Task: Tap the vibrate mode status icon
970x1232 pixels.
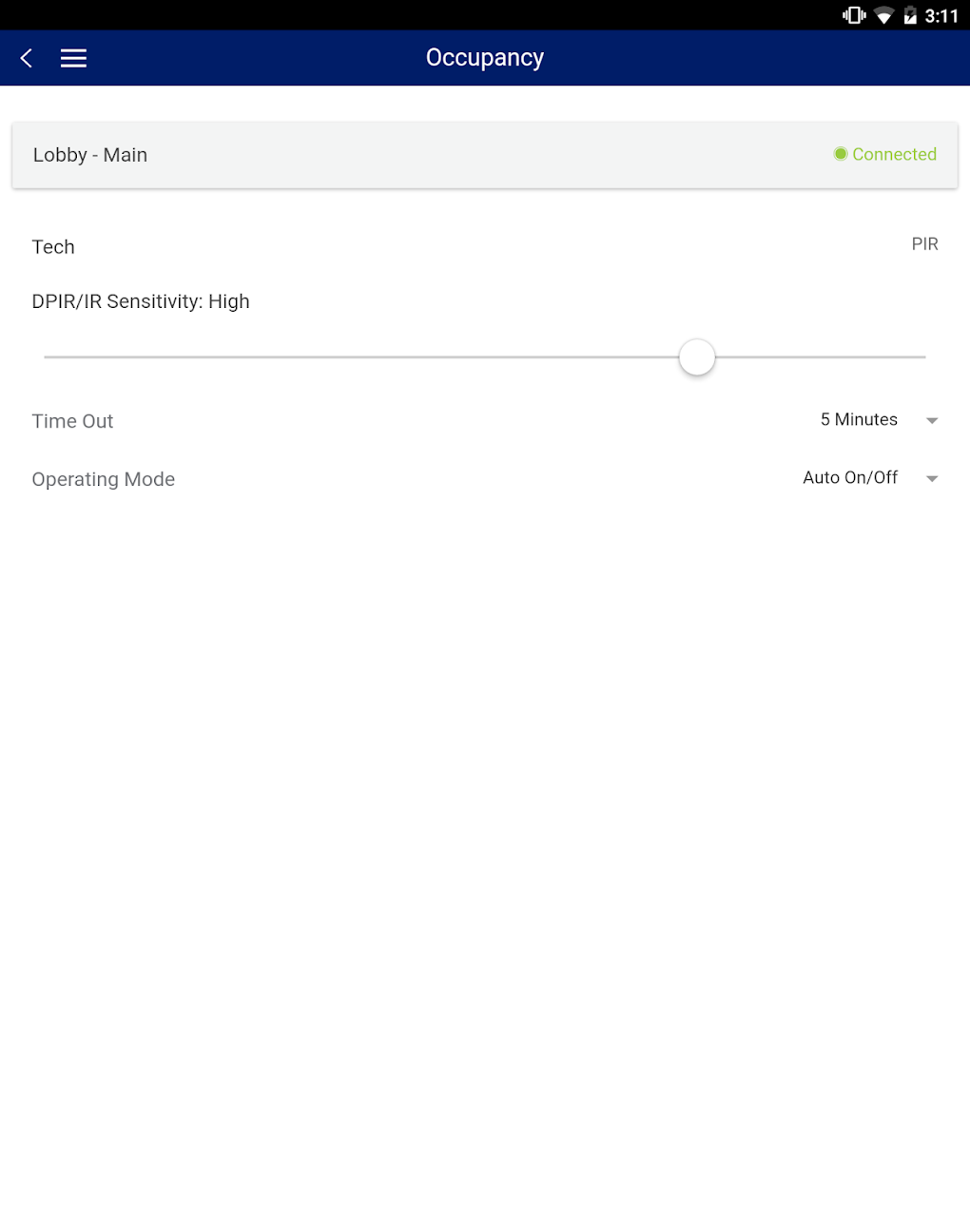Action: 853,15
